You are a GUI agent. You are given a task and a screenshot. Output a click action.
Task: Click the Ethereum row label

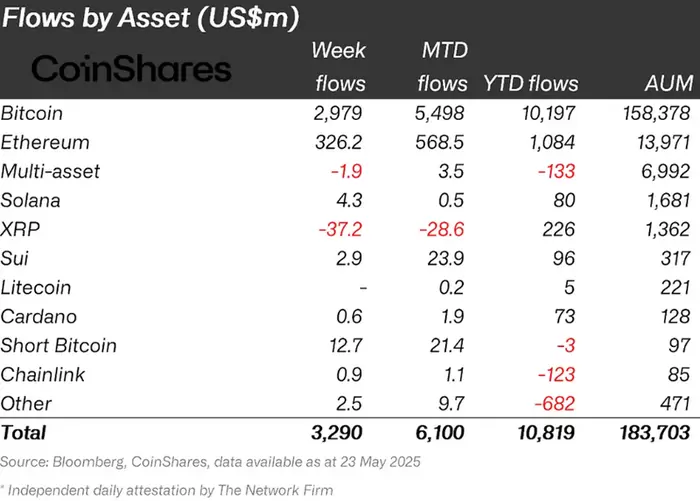[46, 142]
